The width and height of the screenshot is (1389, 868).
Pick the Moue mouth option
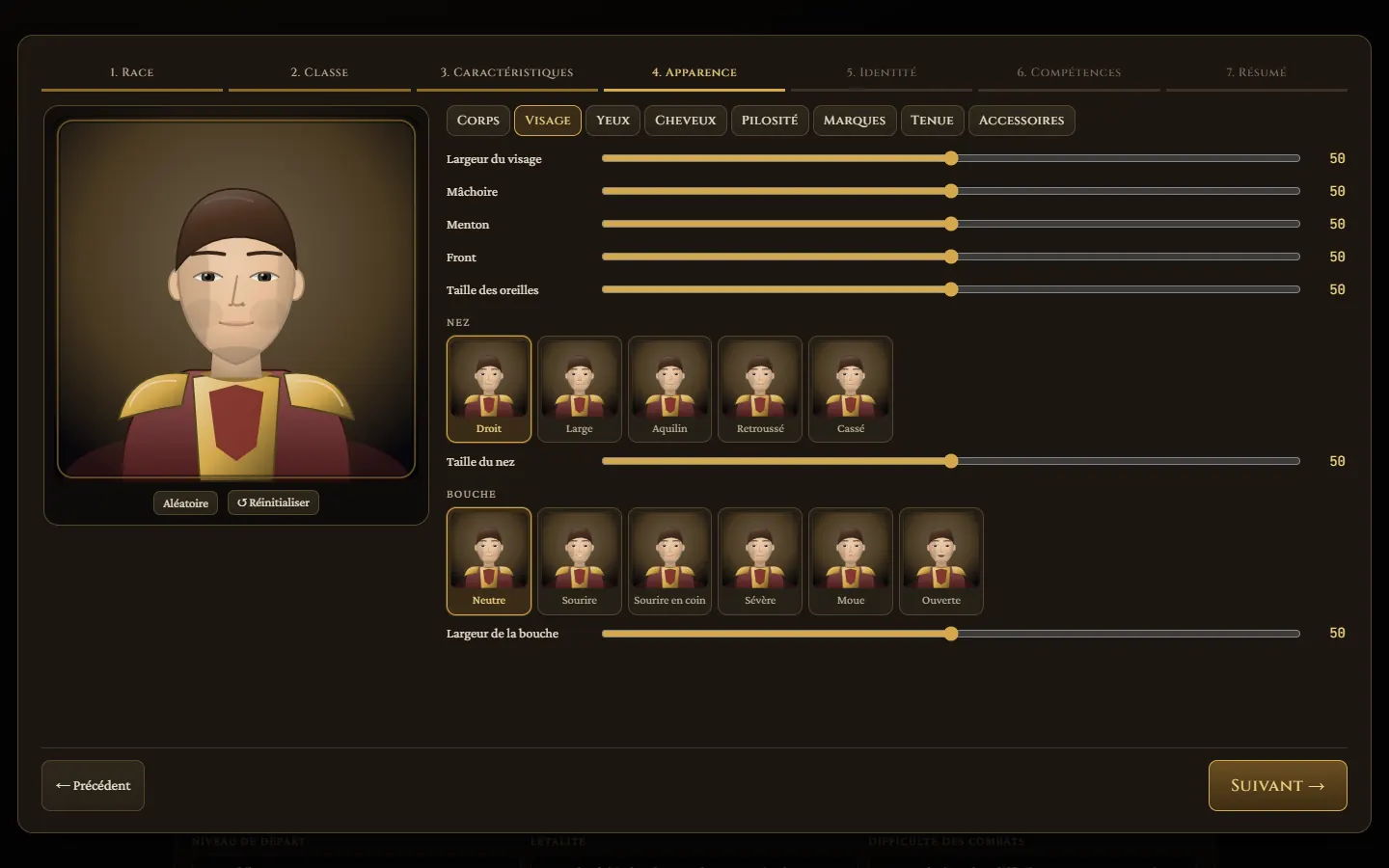[851, 560]
